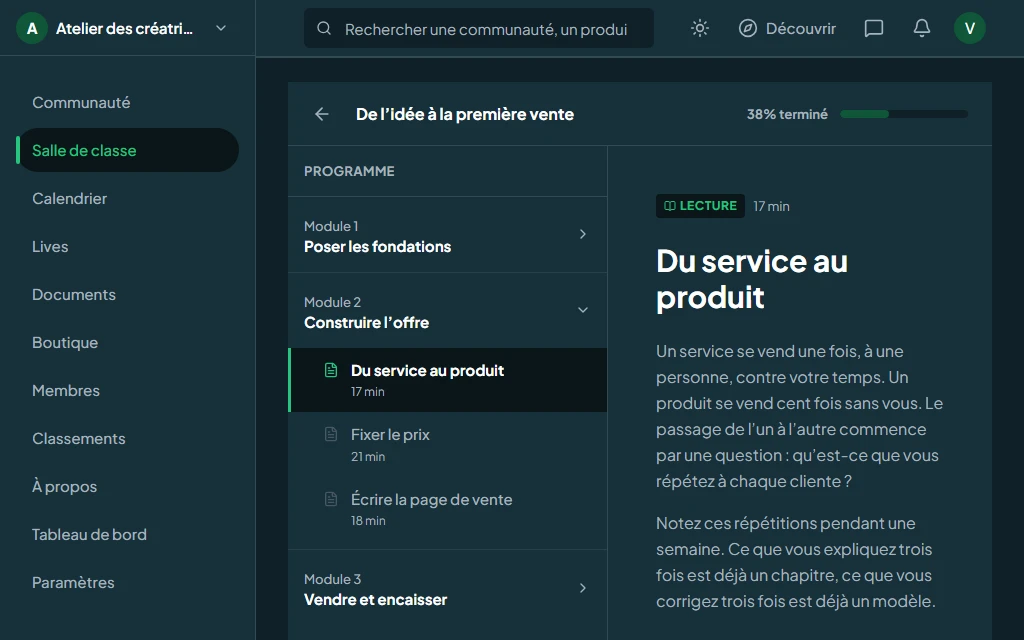Open the messages chat bubble icon
The image size is (1024, 640).
pos(874,28)
